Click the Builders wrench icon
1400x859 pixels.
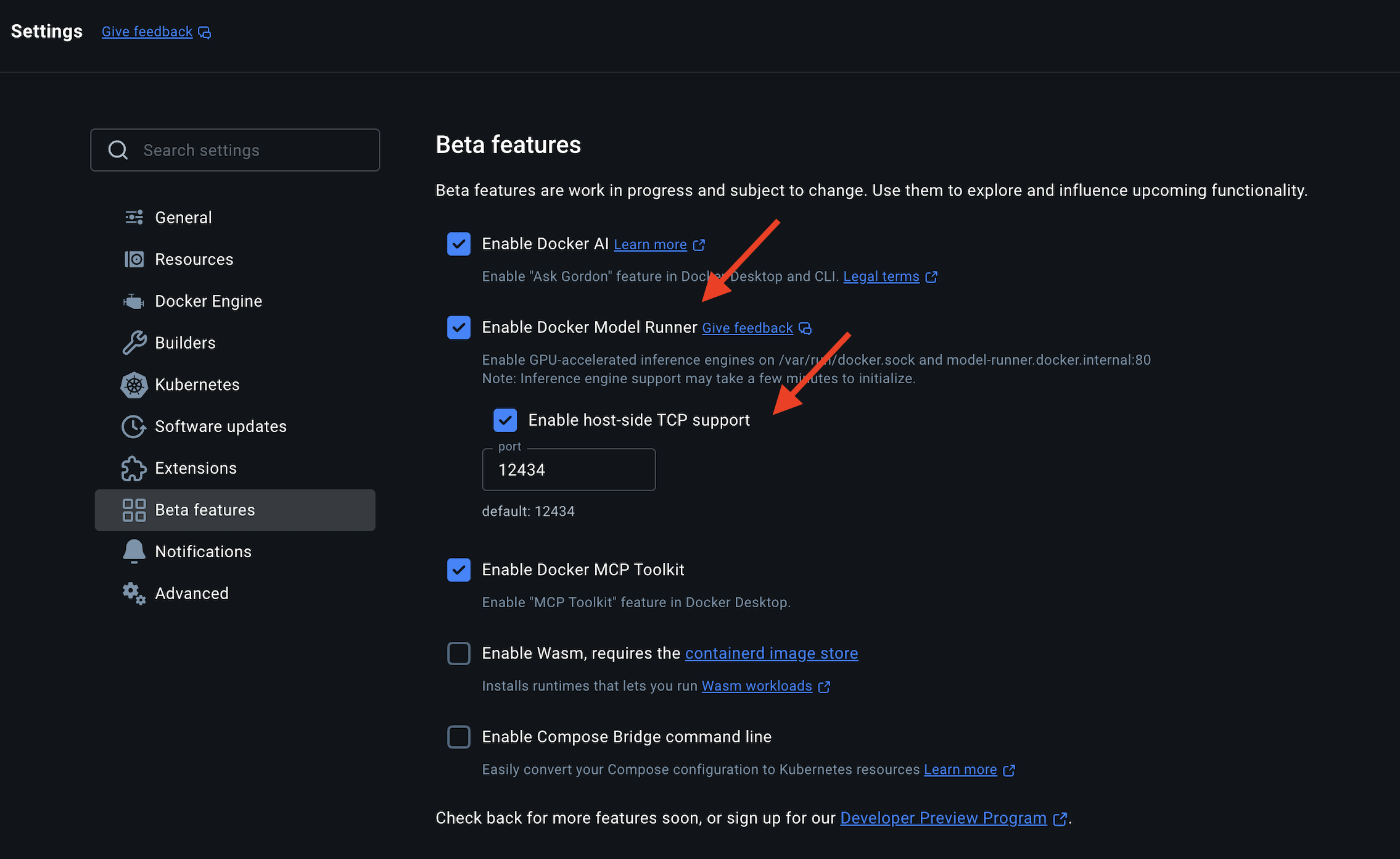coord(134,342)
